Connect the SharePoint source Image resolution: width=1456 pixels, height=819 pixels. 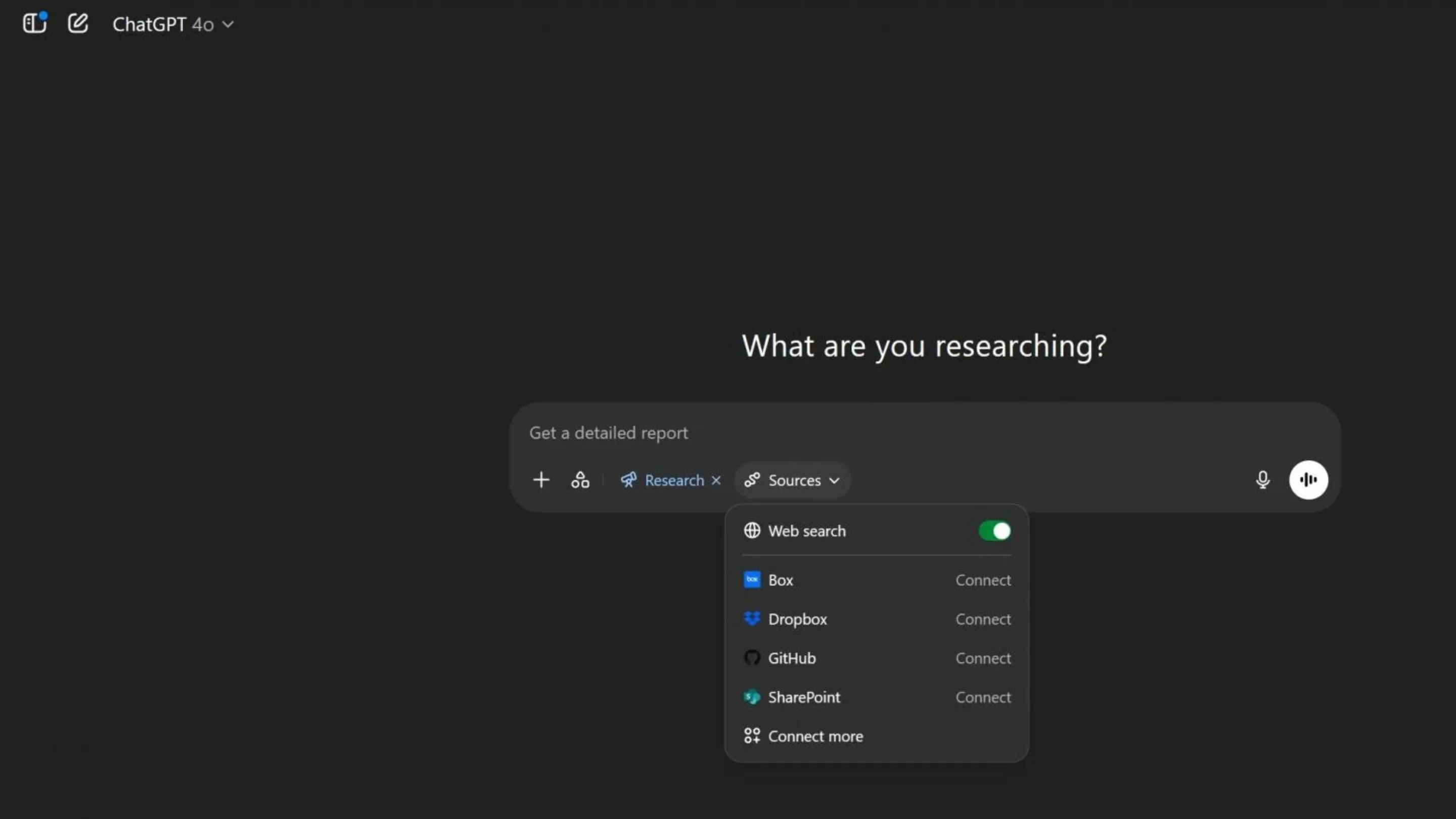pos(983,697)
